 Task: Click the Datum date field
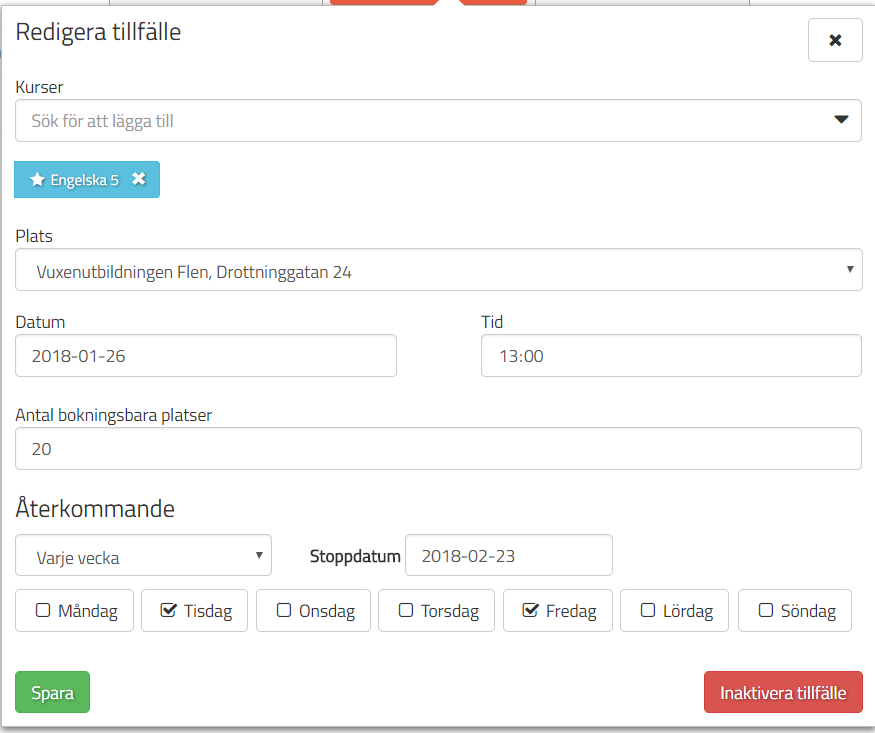tap(206, 356)
